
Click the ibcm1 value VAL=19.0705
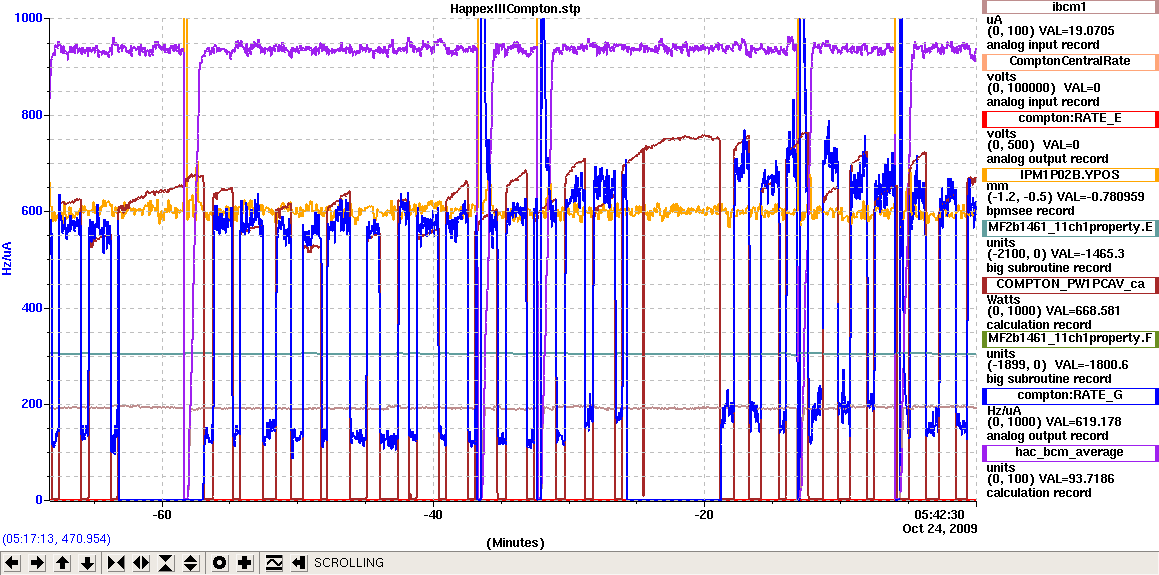coord(1078,31)
